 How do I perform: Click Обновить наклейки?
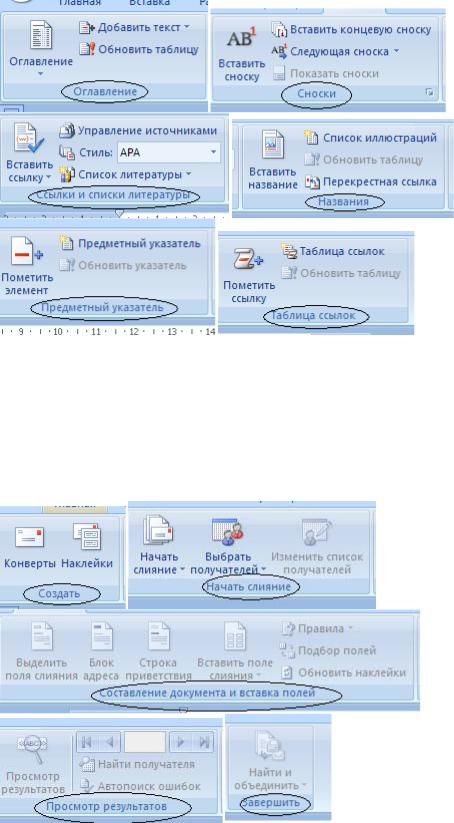coord(343,672)
